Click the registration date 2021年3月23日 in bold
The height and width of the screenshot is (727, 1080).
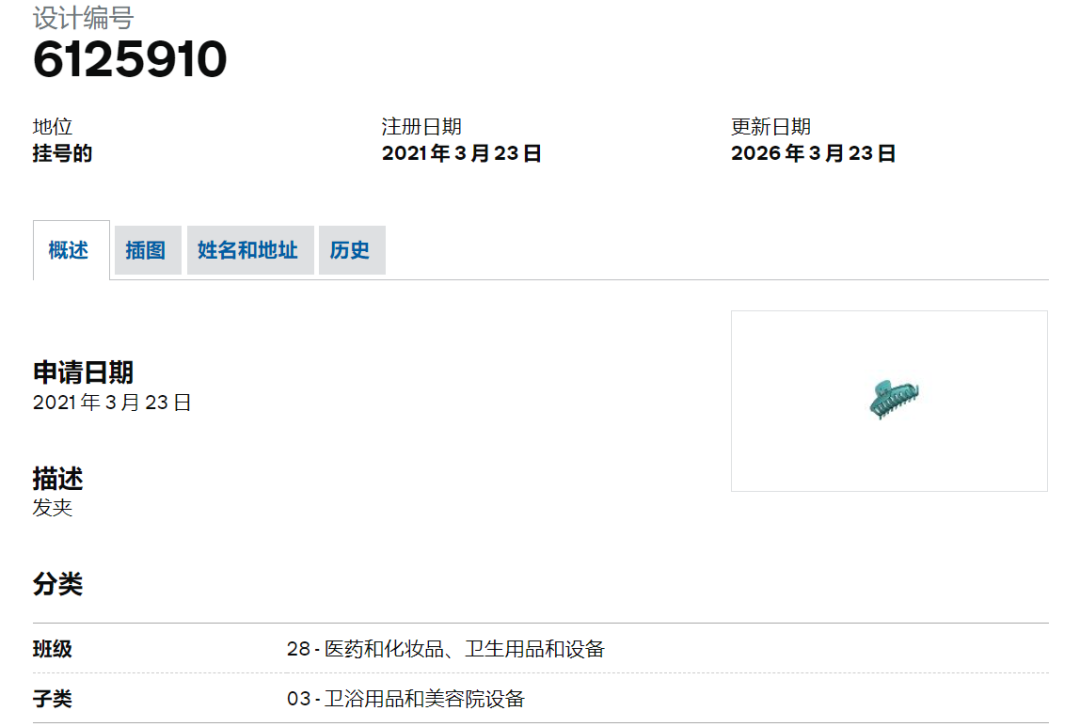coord(461,153)
